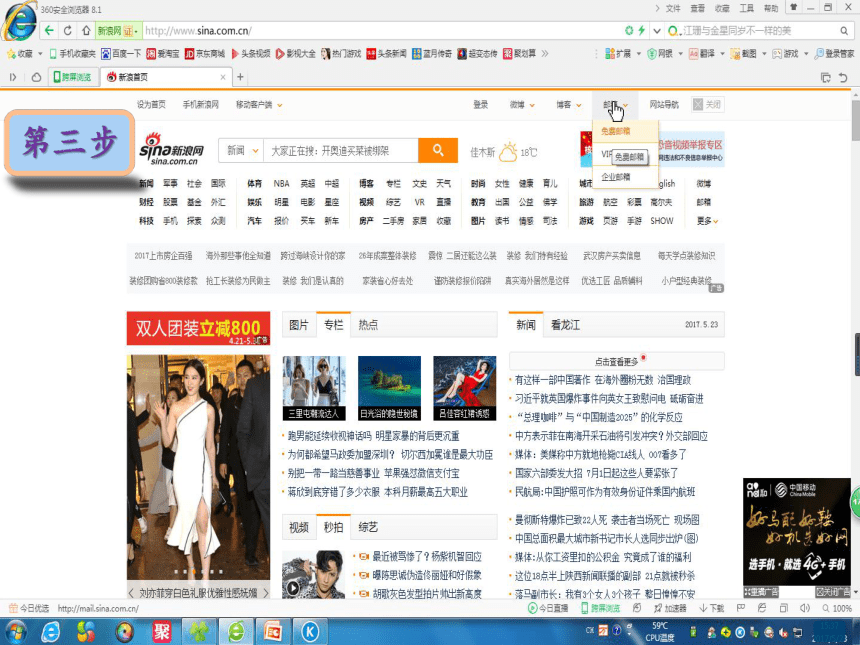This screenshot has width=860, height=645.
Task: Open 头条新闻 bookmark
Action: tap(387, 54)
